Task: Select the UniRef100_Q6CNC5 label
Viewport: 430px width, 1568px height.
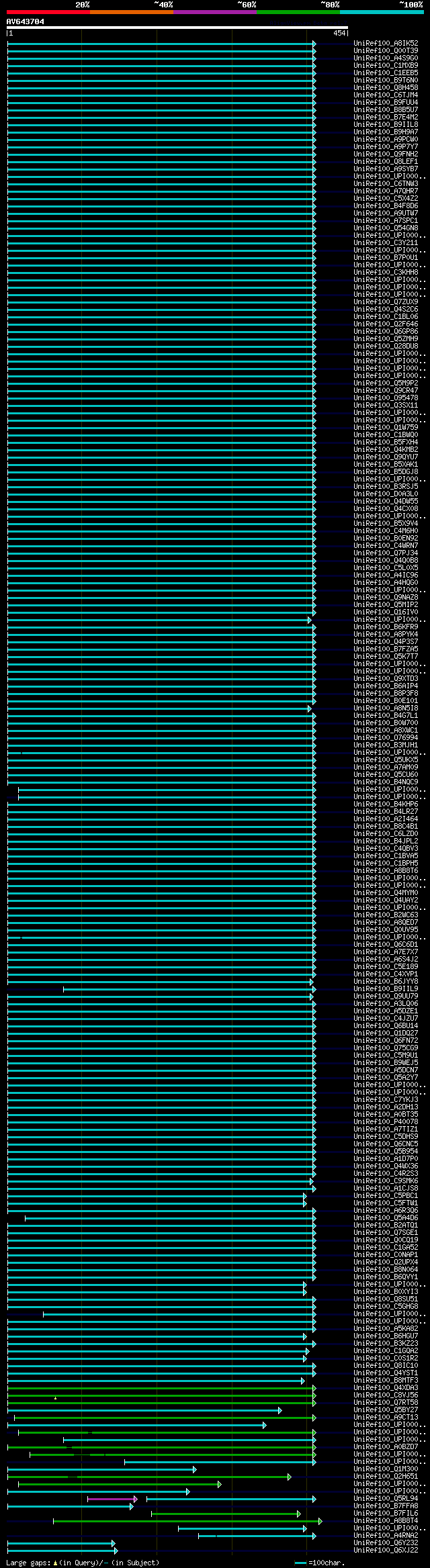Action: [386, 1144]
